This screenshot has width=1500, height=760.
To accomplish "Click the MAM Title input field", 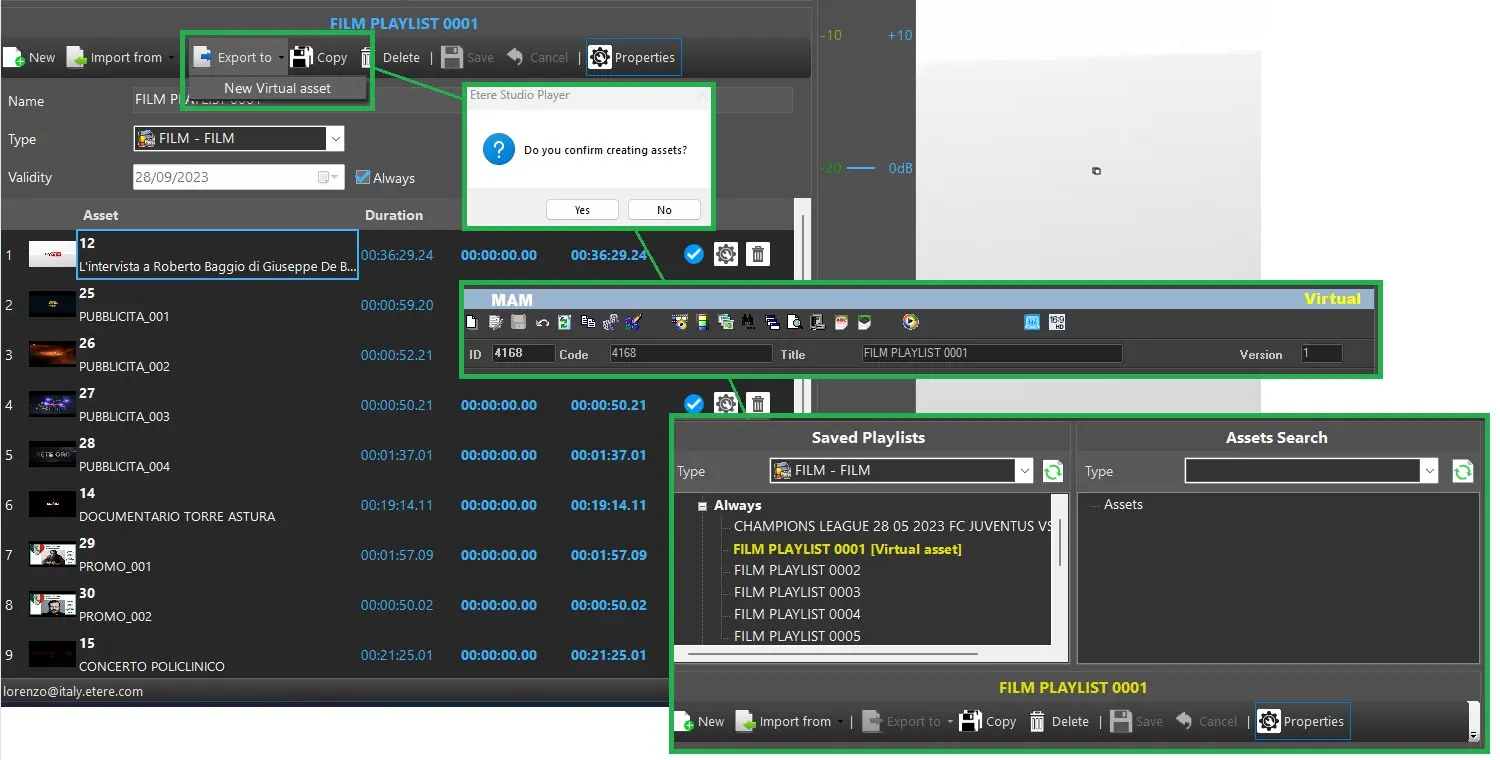I will [x=991, y=353].
